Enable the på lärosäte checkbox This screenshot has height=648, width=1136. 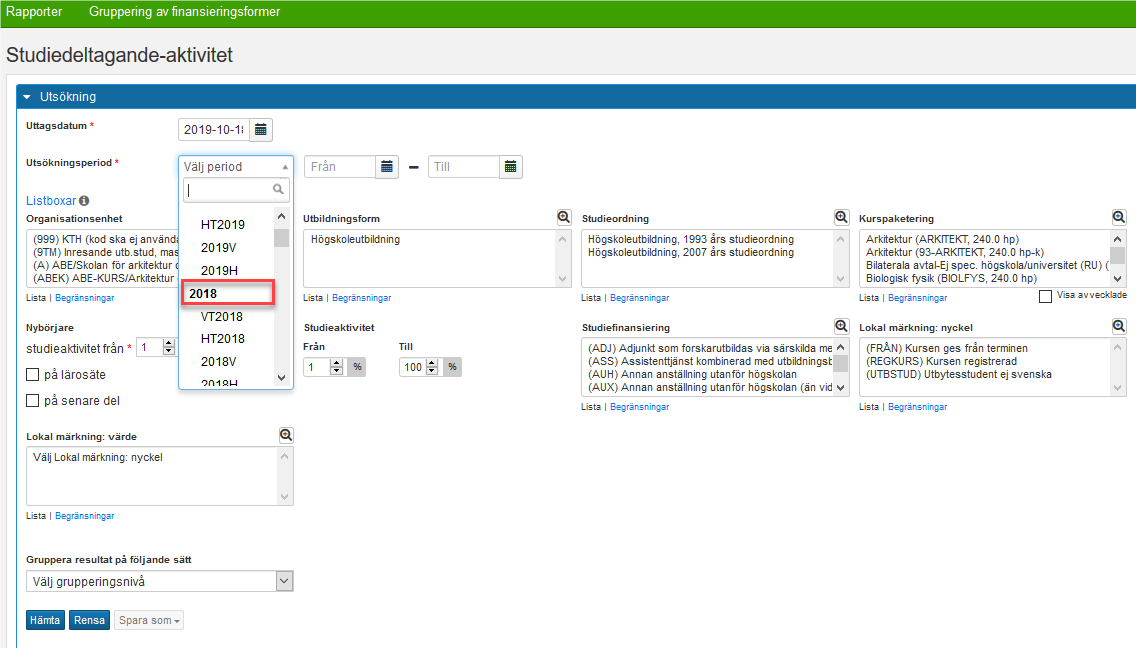tap(33, 375)
